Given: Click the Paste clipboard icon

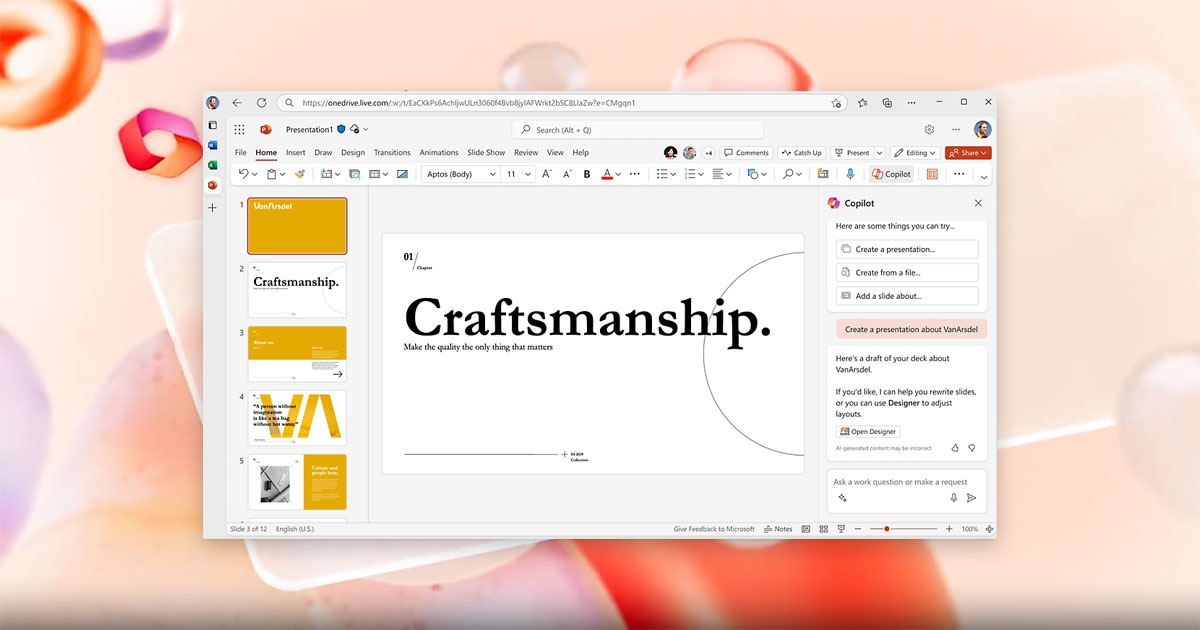Looking at the screenshot, I should 271,174.
